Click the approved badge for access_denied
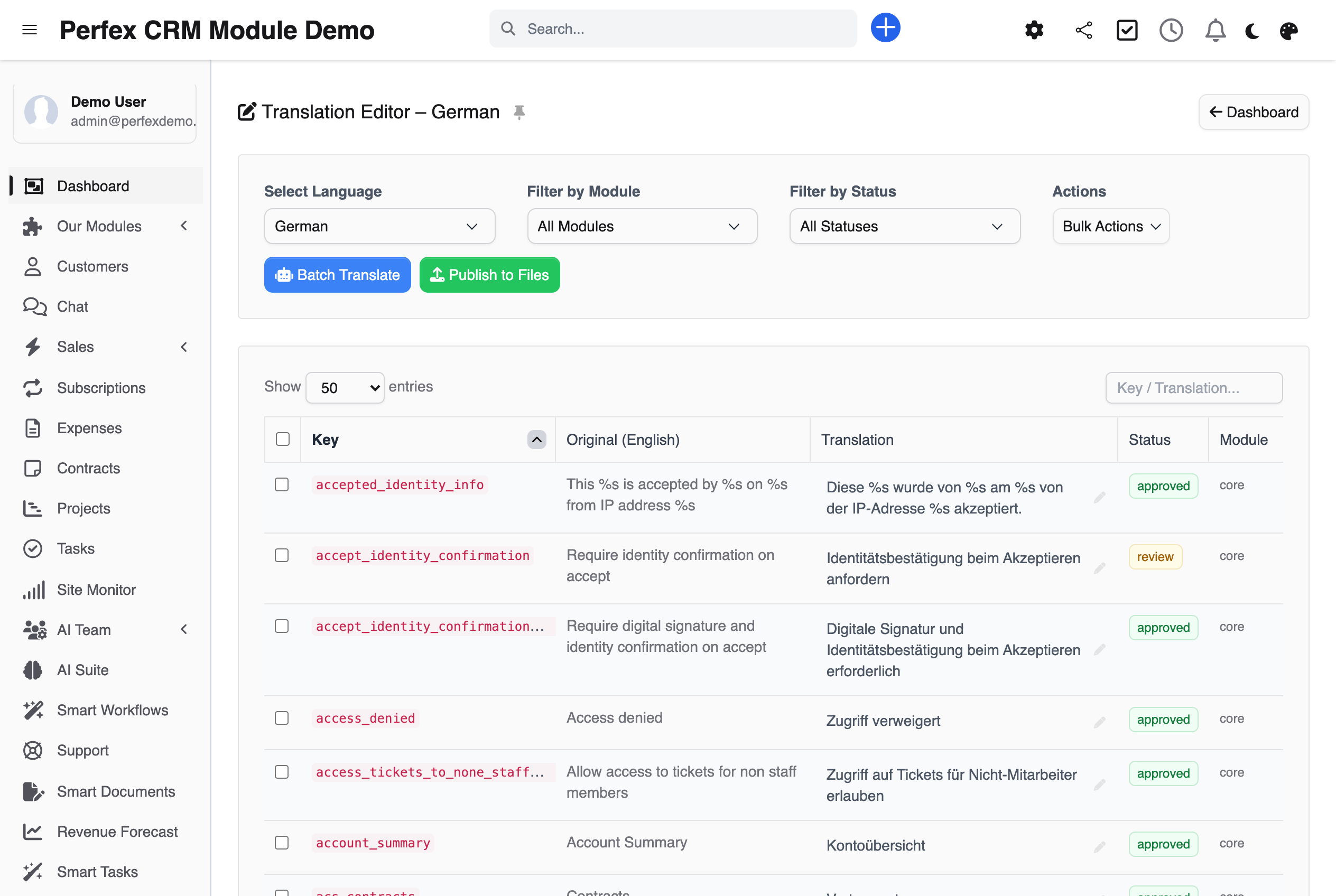 [x=1163, y=720]
